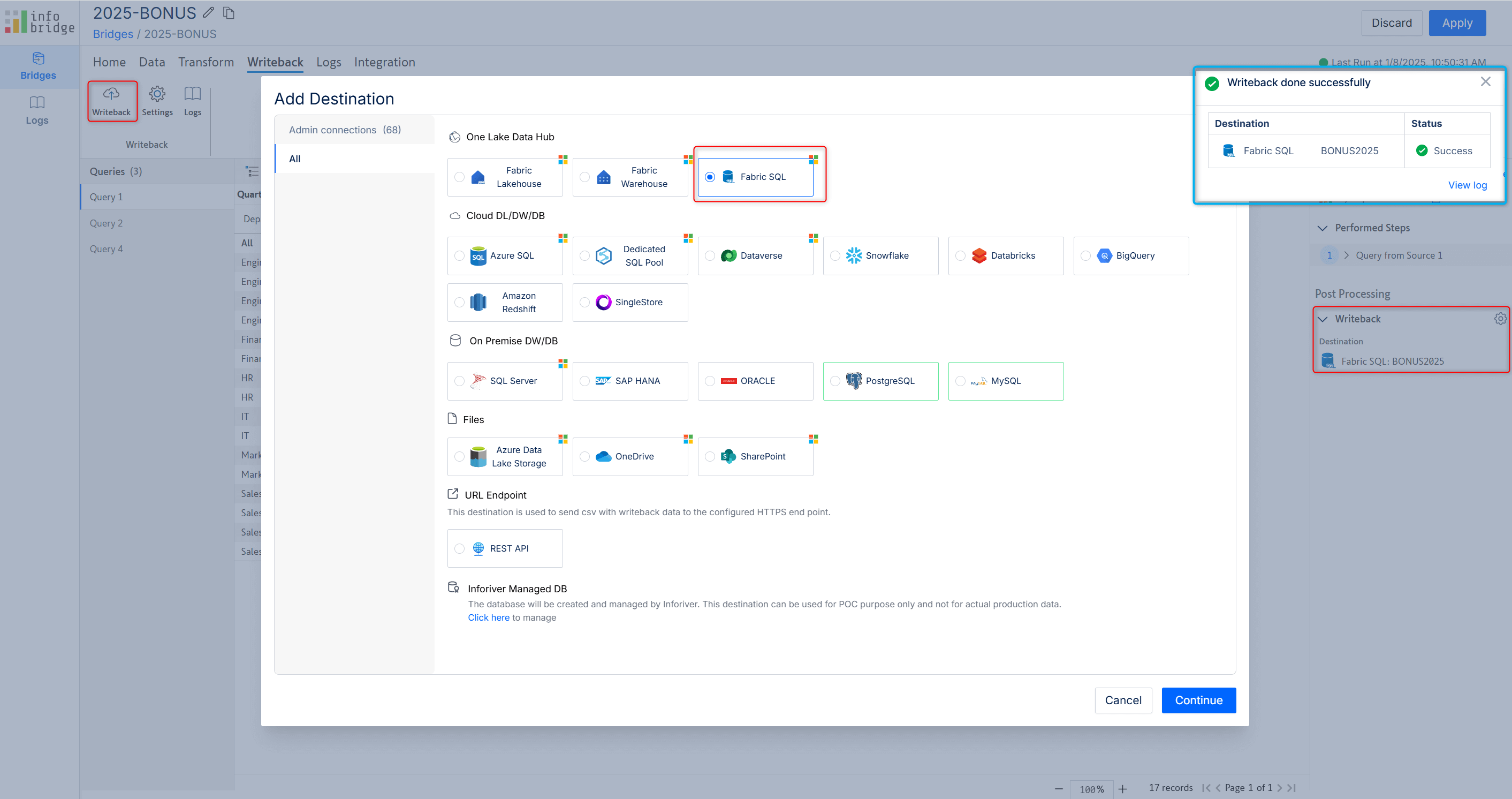Screen dimensions: 1512x799
Task: Click the SingleStore icon
Action: pos(603,303)
